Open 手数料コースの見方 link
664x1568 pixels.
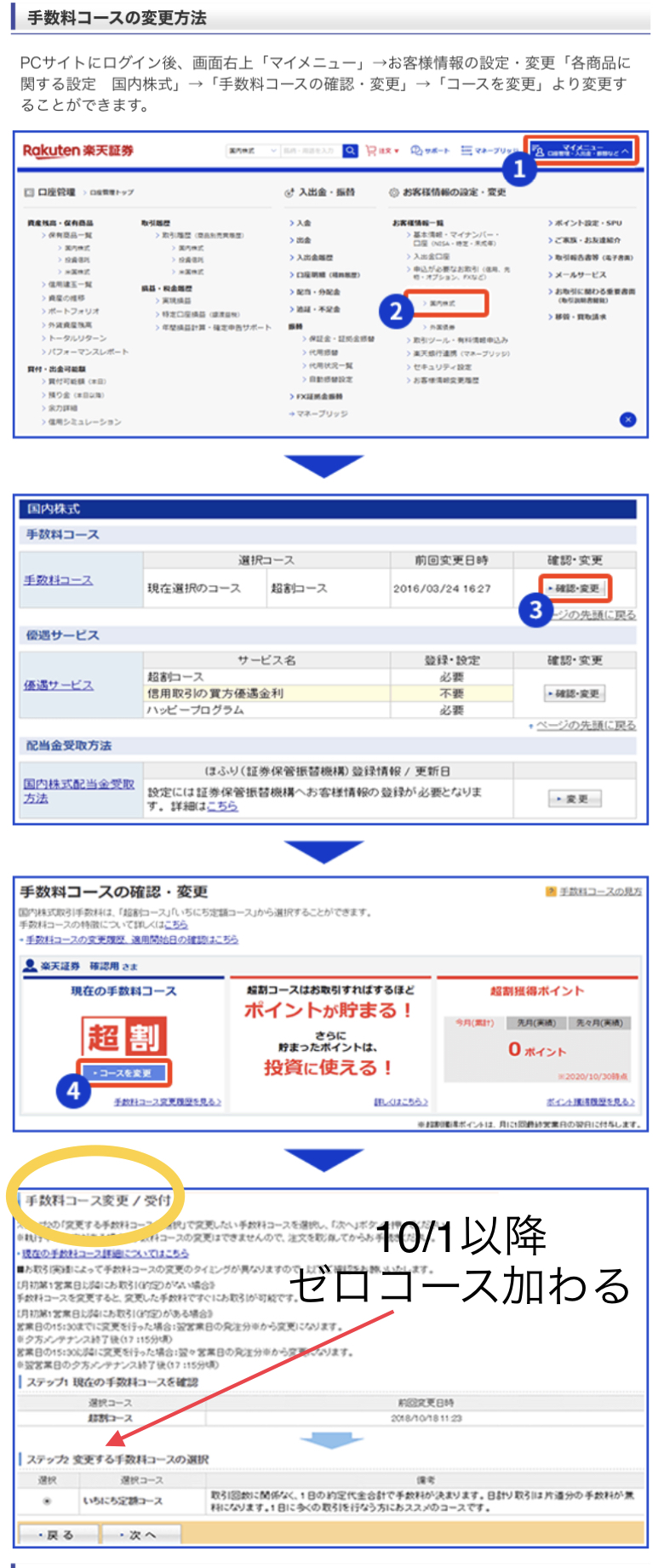(600, 892)
